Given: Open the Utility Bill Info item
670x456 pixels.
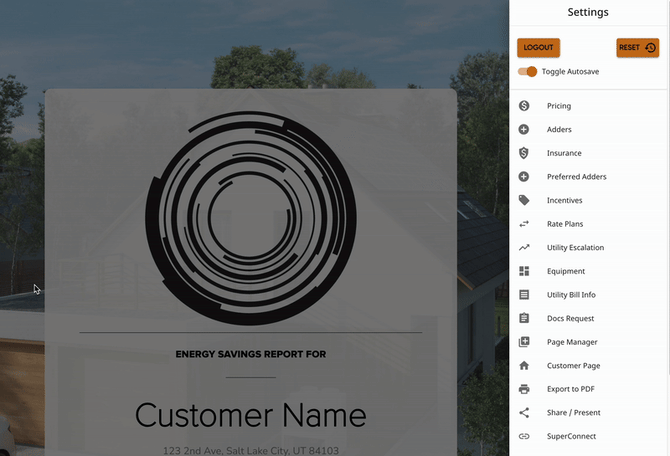Looking at the screenshot, I should tap(571, 295).
